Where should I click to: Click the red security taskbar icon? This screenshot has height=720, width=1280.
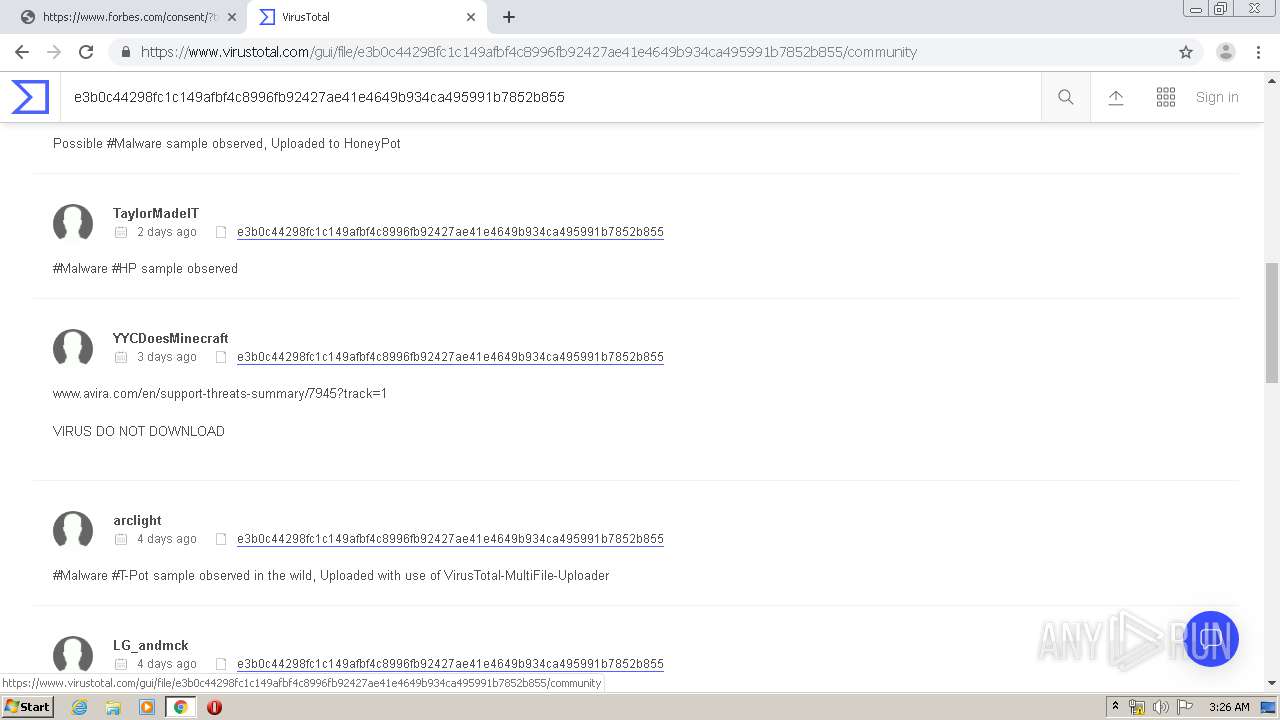[x=214, y=707]
